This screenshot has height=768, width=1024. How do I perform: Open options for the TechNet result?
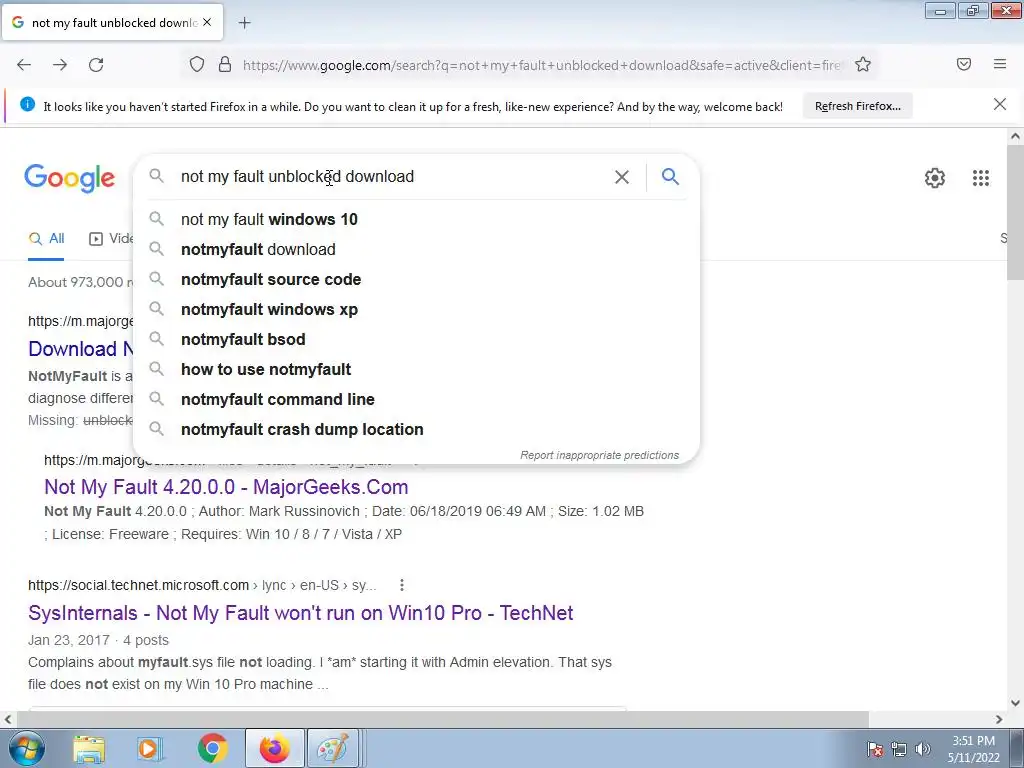402,585
